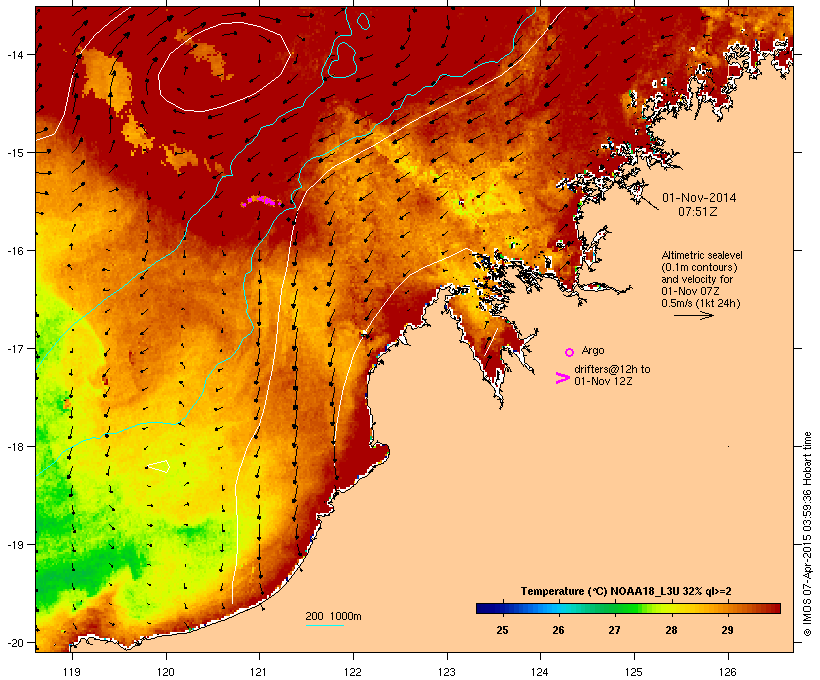Click the 'Argo' legend label
Image resolution: width=820 pixels, height=680 pixels.
click(x=593, y=350)
